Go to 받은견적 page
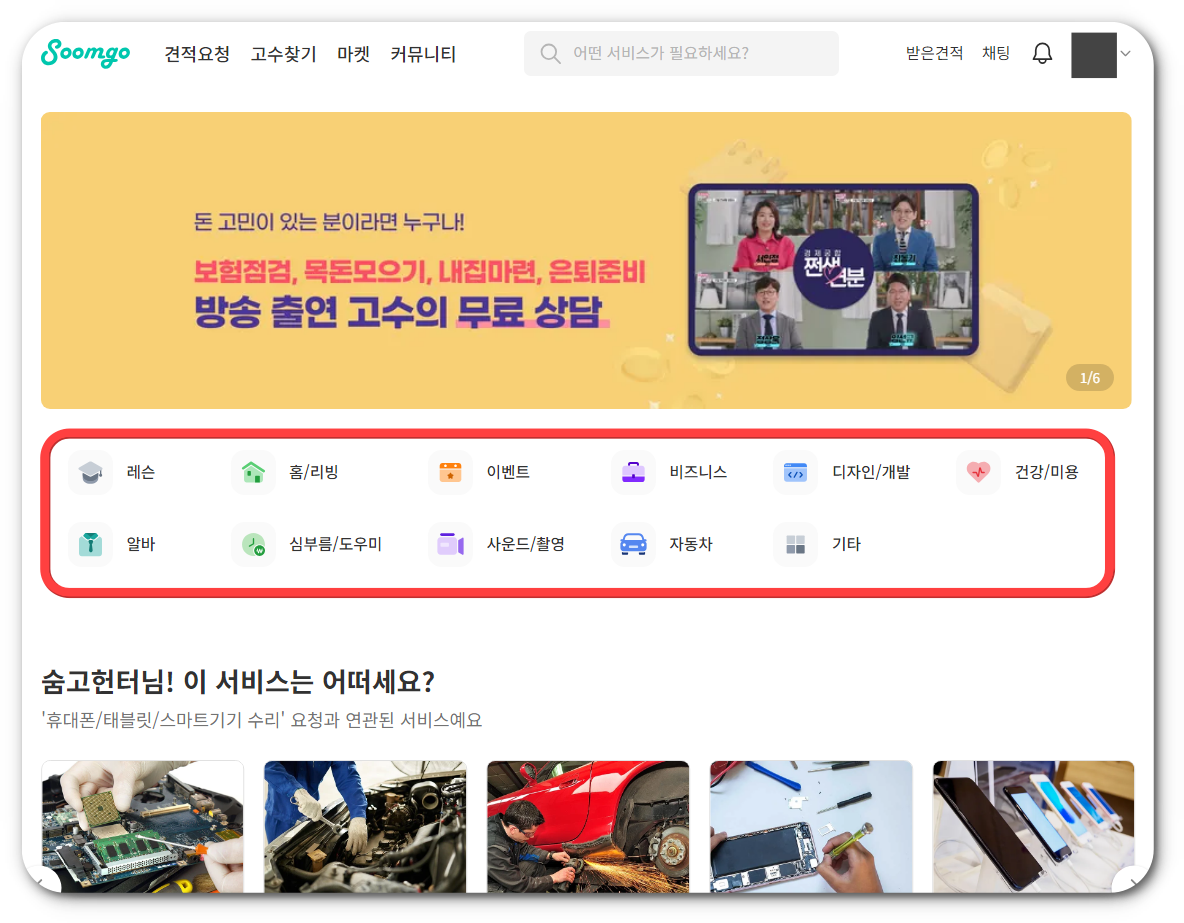 [x=934, y=55]
